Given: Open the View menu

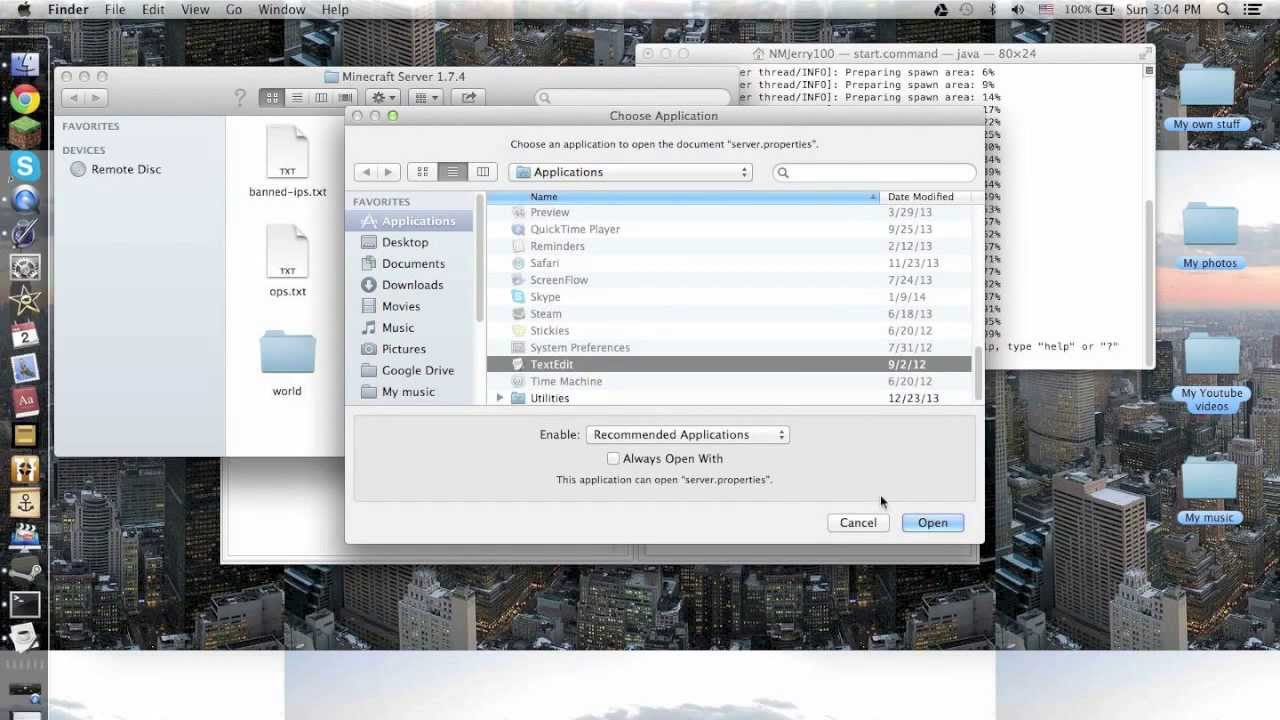Looking at the screenshot, I should 195,10.
